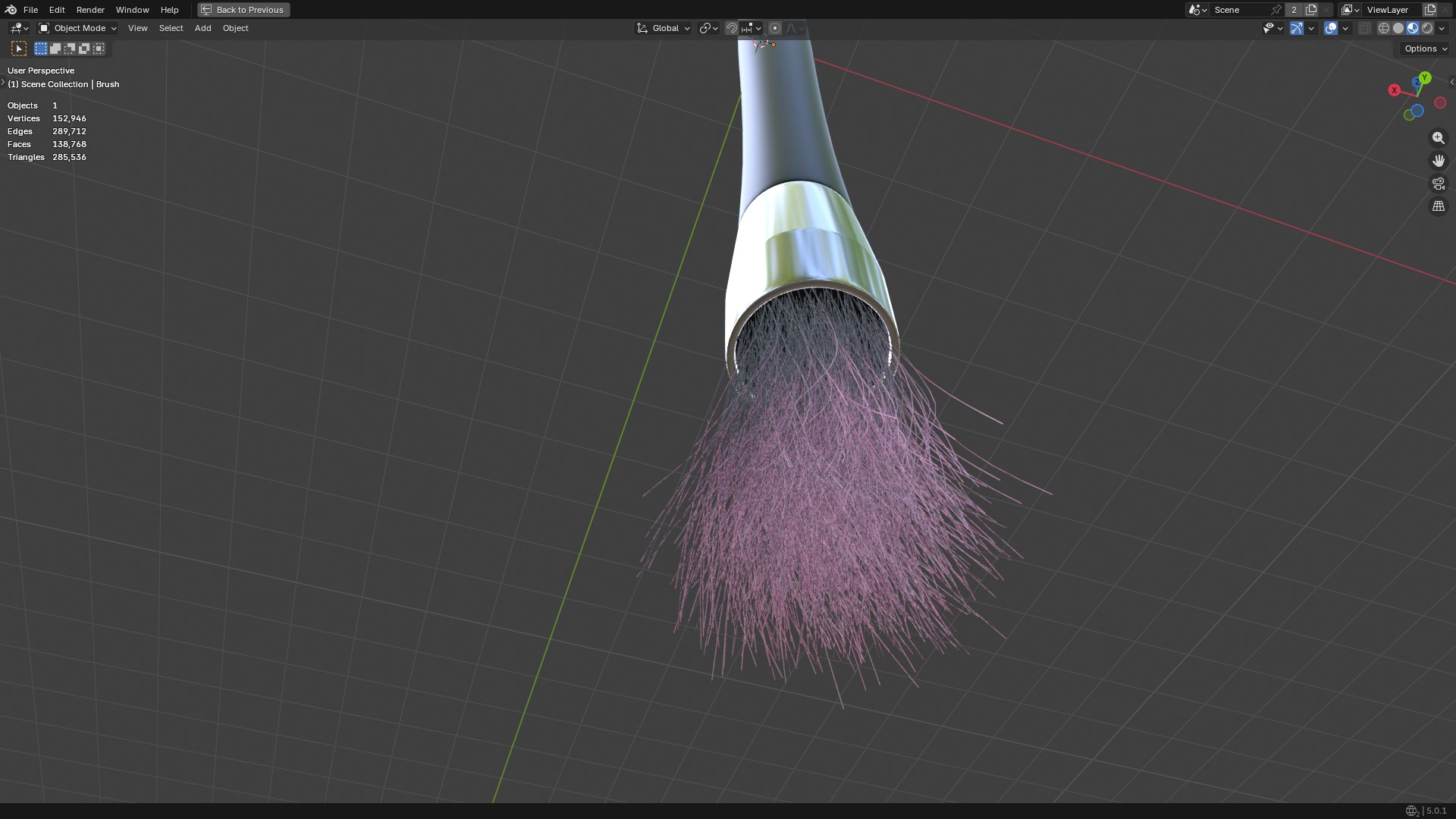This screenshot has width=1456, height=819.
Task: Click the new scene duplicate icon
Action: [x=1311, y=10]
